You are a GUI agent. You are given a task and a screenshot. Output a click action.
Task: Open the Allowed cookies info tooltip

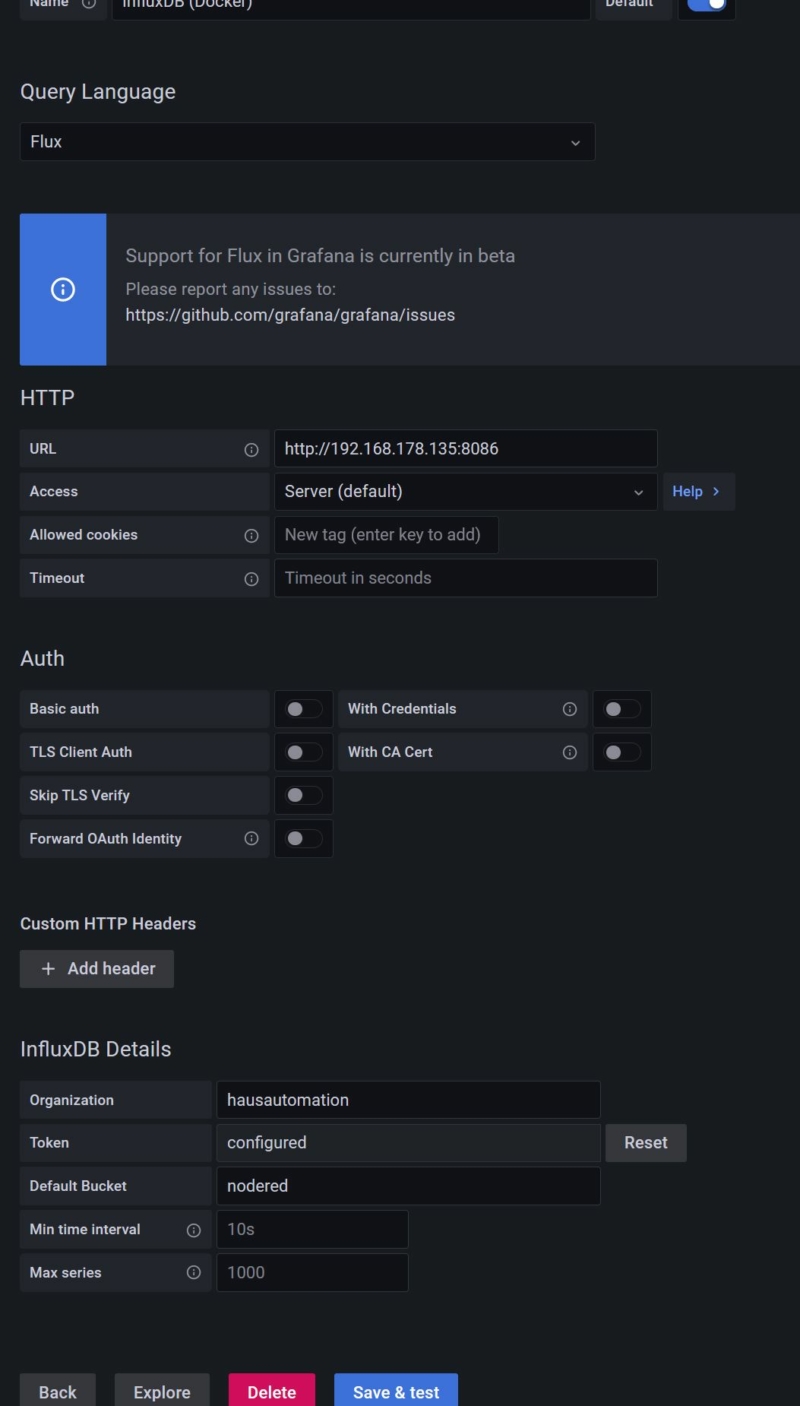[x=249, y=534]
